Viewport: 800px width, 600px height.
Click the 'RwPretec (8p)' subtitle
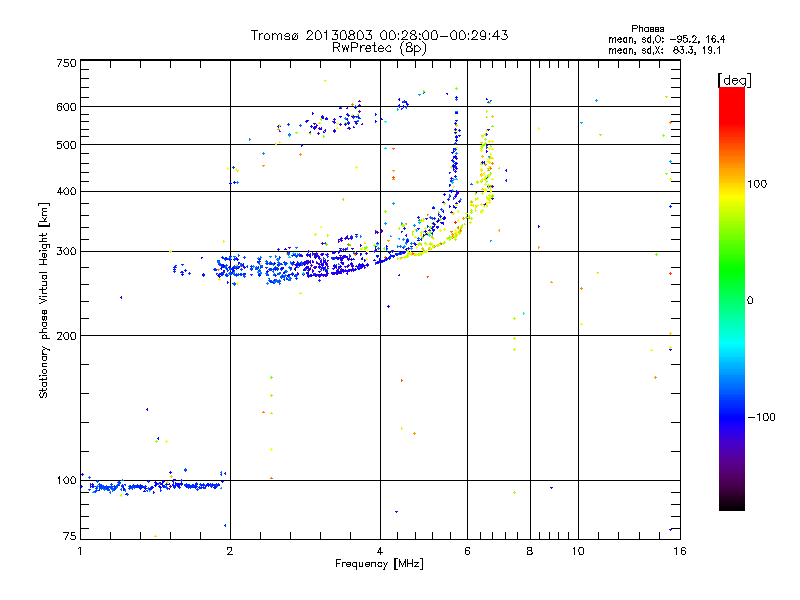coord(380,48)
